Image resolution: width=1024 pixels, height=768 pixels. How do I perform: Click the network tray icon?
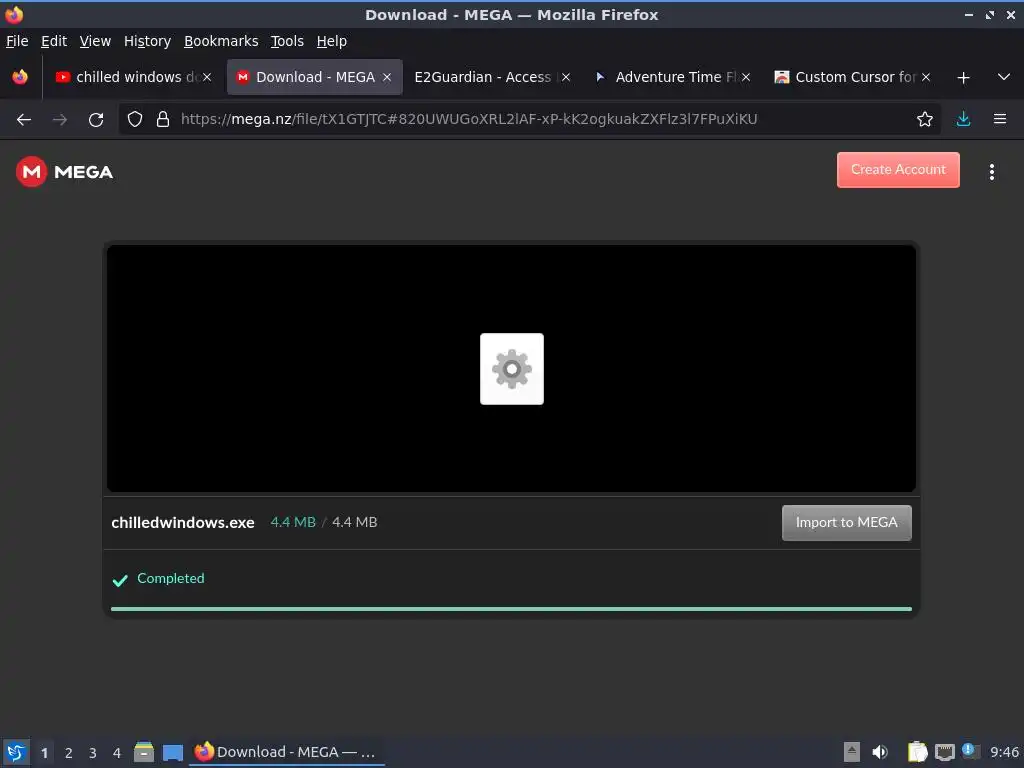(x=944, y=753)
